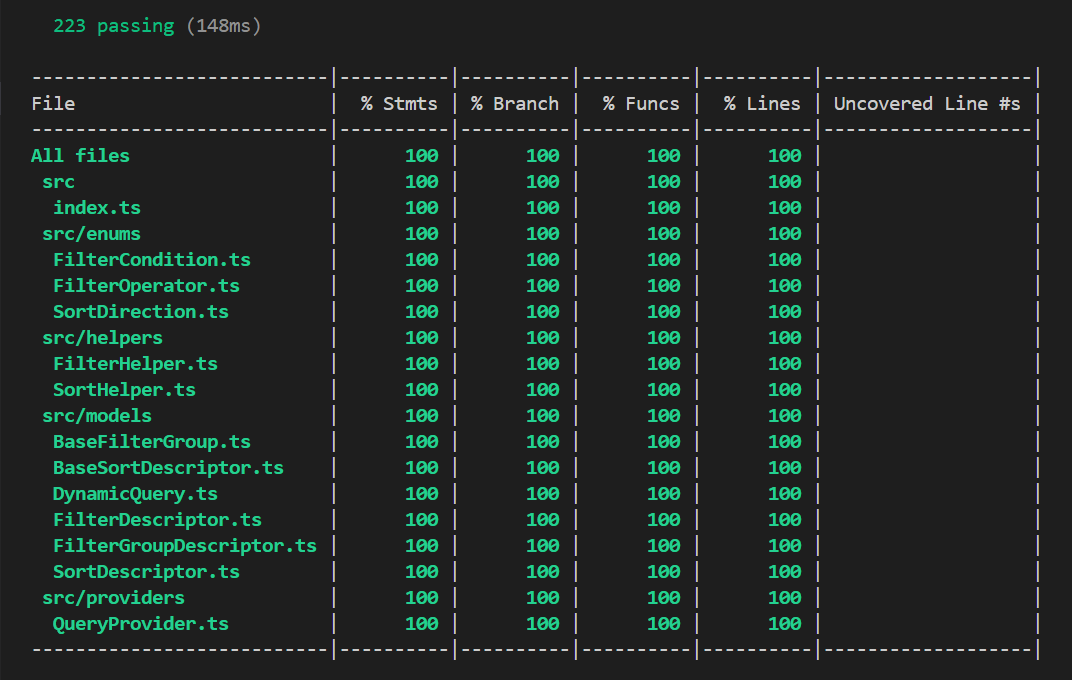
Task: Select the "index.ts" file name
Action: coord(97,208)
